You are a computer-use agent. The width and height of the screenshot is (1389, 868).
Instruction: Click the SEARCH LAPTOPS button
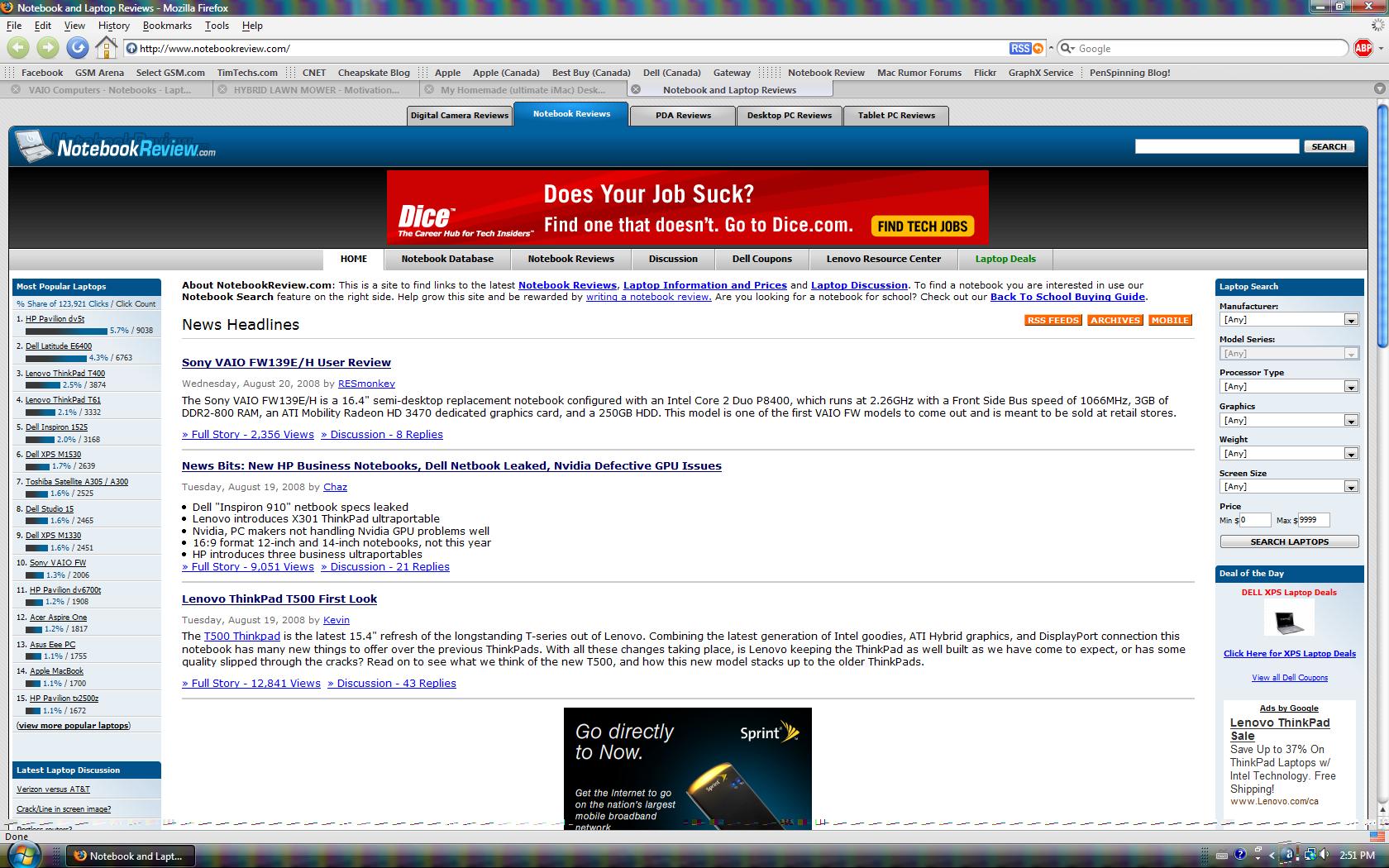pyautogui.click(x=1289, y=541)
